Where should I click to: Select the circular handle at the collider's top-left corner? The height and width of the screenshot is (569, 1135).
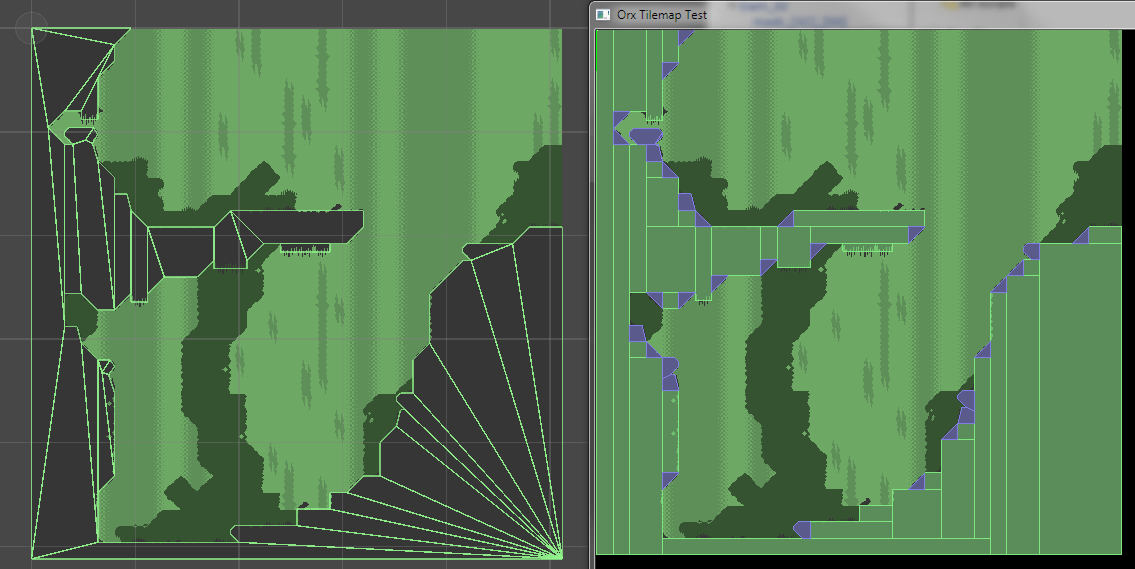(x=30, y=29)
